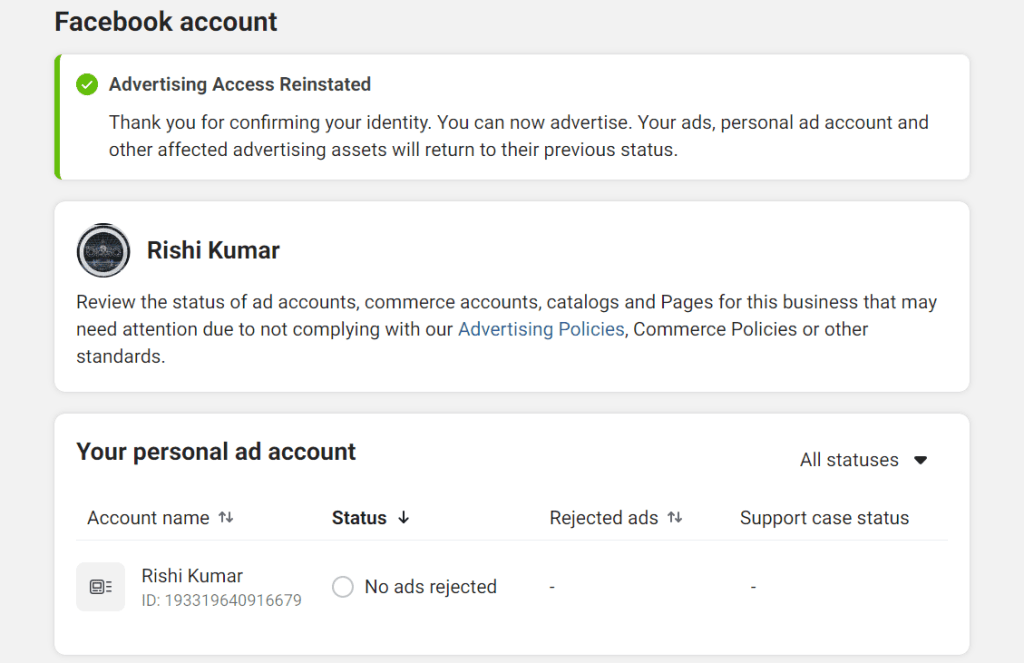Select the ad account card icon in table row
Screen dimensions: 1024x663
[100, 587]
